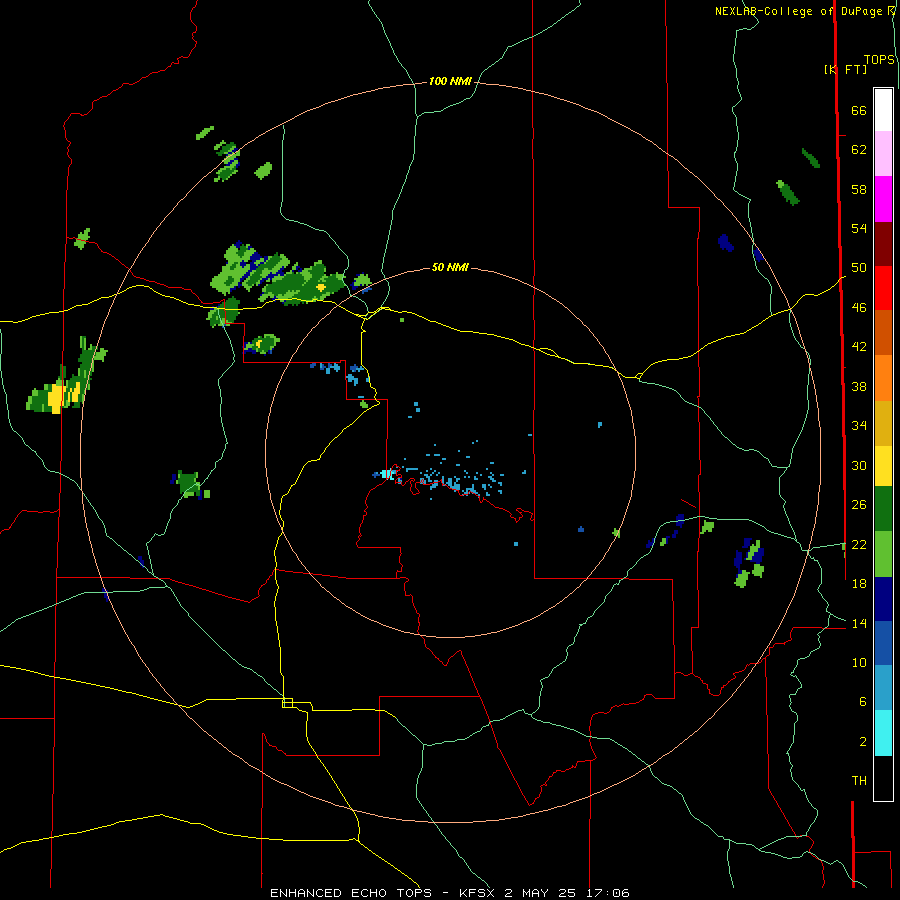Click the '17:06' timestamp in the footer
Screen dimensions: 900x900
[x=608, y=893]
